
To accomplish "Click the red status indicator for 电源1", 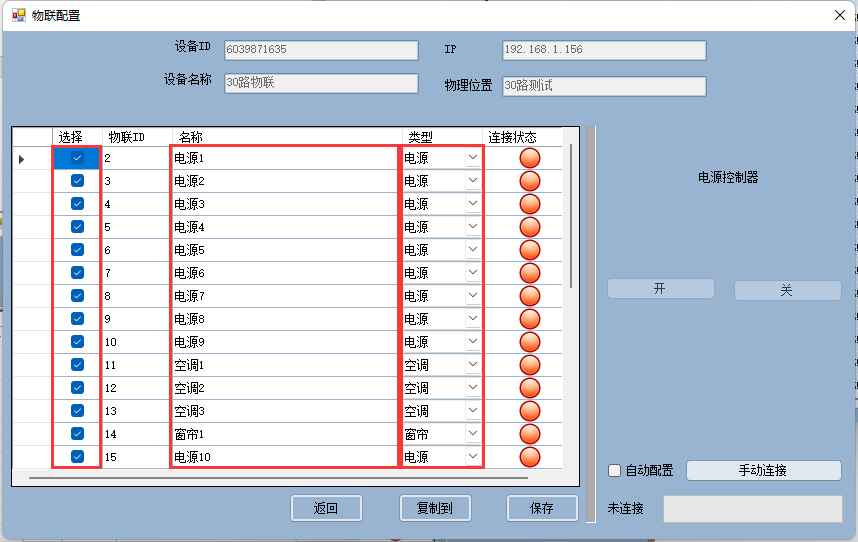I will (530, 158).
